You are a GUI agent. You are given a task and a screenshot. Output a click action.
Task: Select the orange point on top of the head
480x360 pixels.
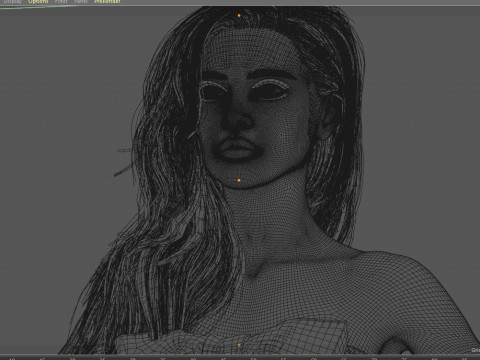pos(239,16)
